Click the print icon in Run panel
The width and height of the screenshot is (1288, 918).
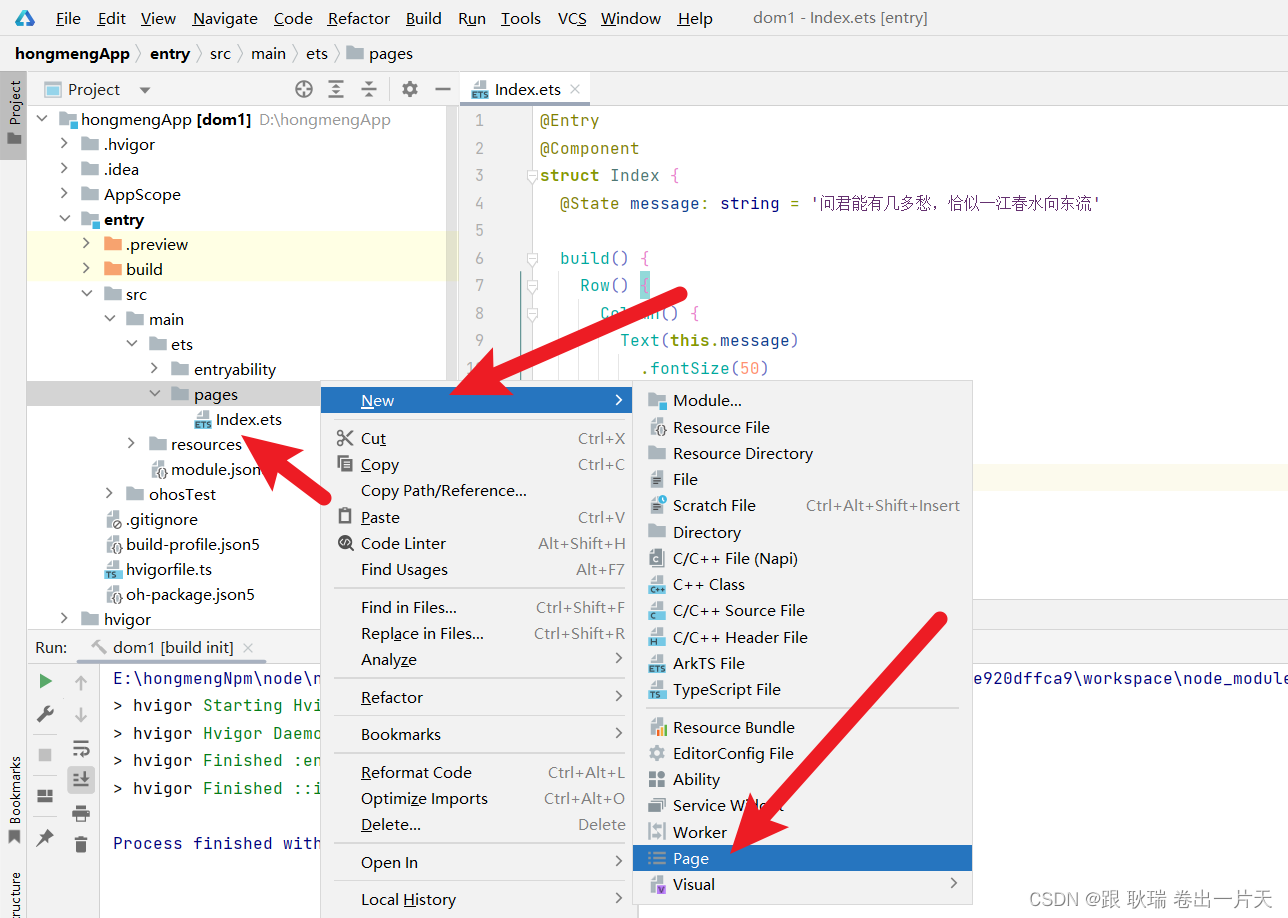[x=81, y=813]
